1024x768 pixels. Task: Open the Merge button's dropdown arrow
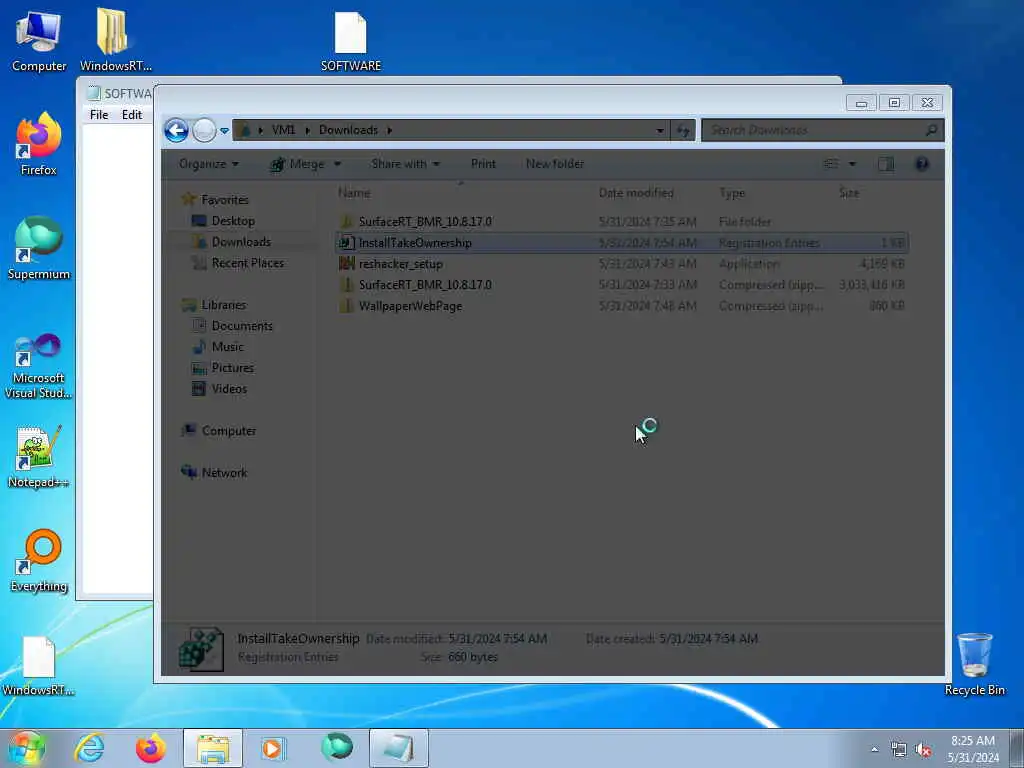pyautogui.click(x=338, y=164)
